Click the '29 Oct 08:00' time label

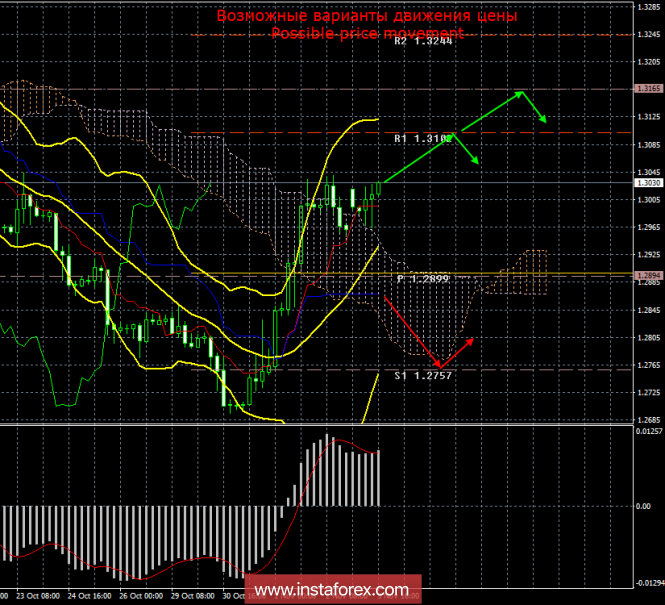(193, 596)
